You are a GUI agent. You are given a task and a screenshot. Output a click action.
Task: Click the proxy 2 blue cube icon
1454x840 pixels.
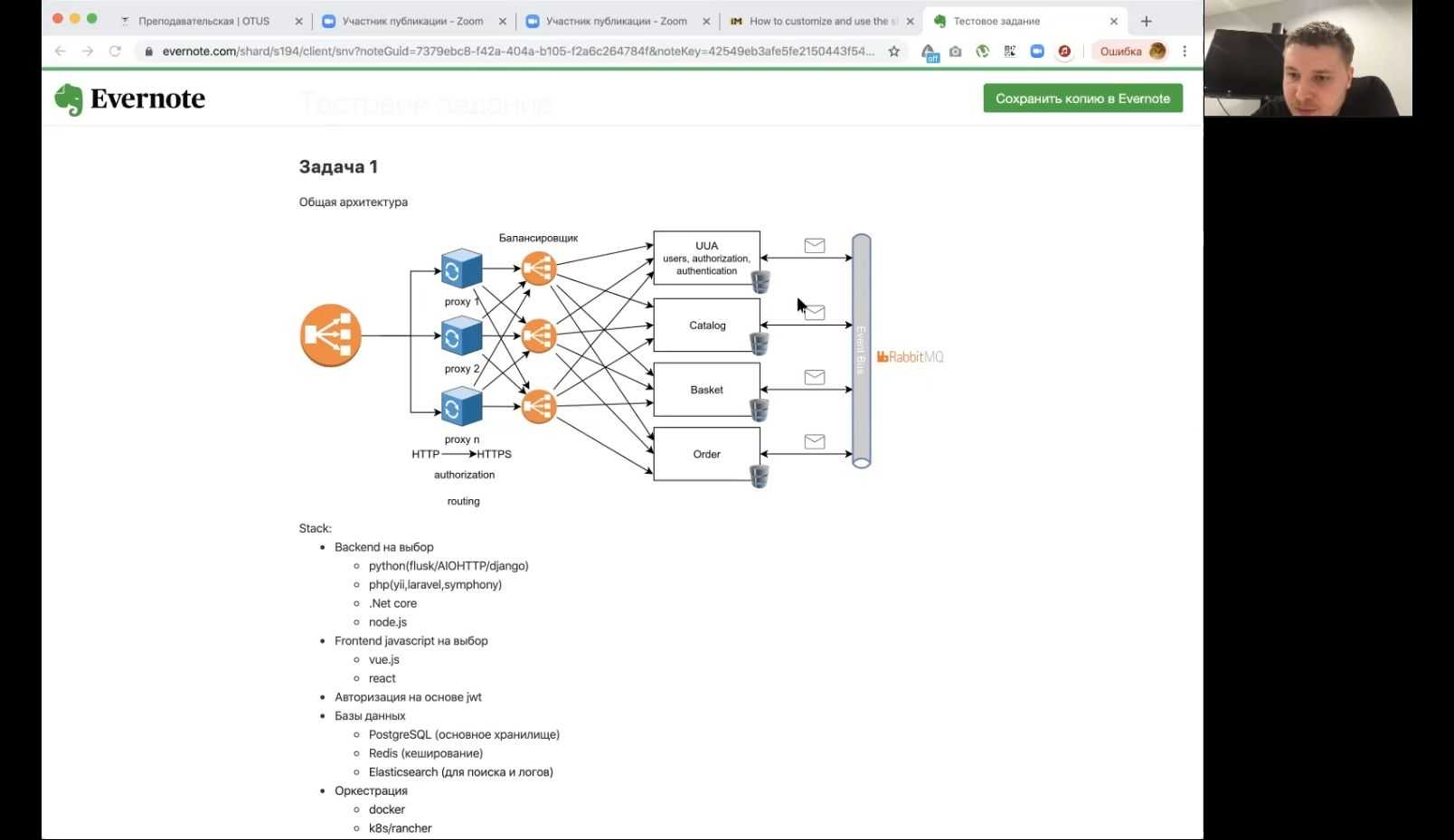(x=461, y=337)
